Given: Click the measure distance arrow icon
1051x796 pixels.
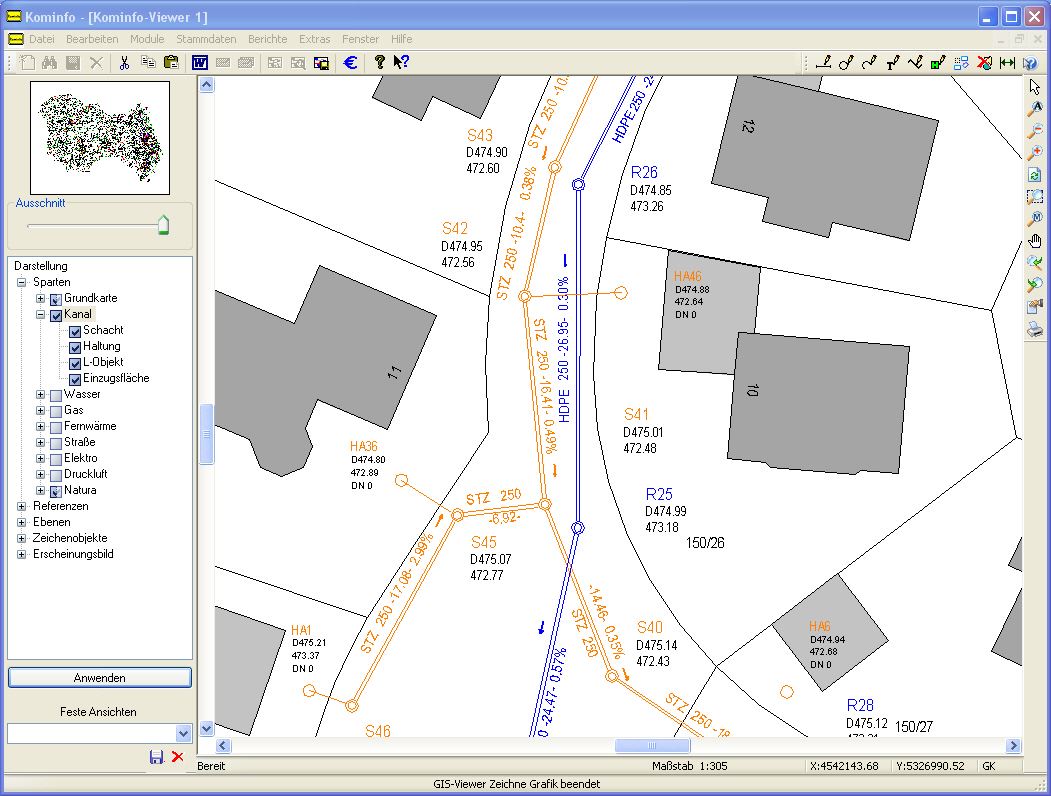Looking at the screenshot, I should pyautogui.click(x=1007, y=62).
